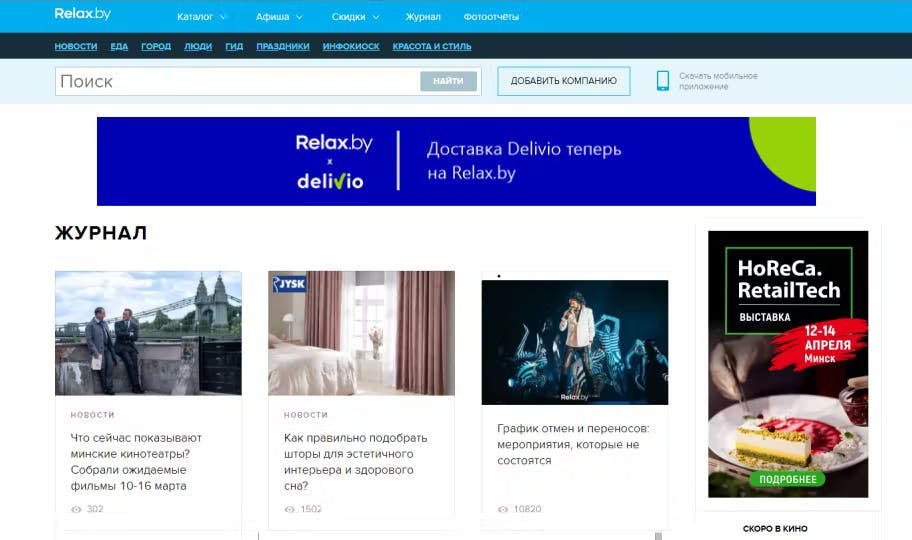This screenshot has width=912, height=540.
Task: Click the Подробнее button on HoReCa ad
Action: tap(788, 479)
